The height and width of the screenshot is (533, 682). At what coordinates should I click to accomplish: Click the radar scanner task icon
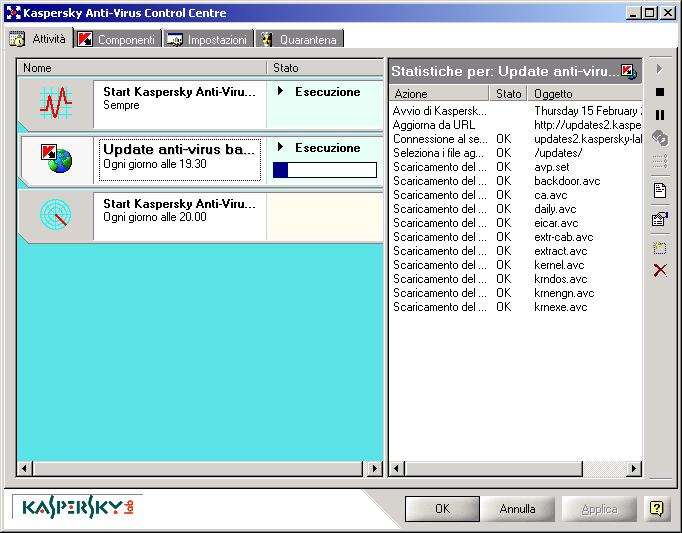pyautogui.click(x=56, y=214)
